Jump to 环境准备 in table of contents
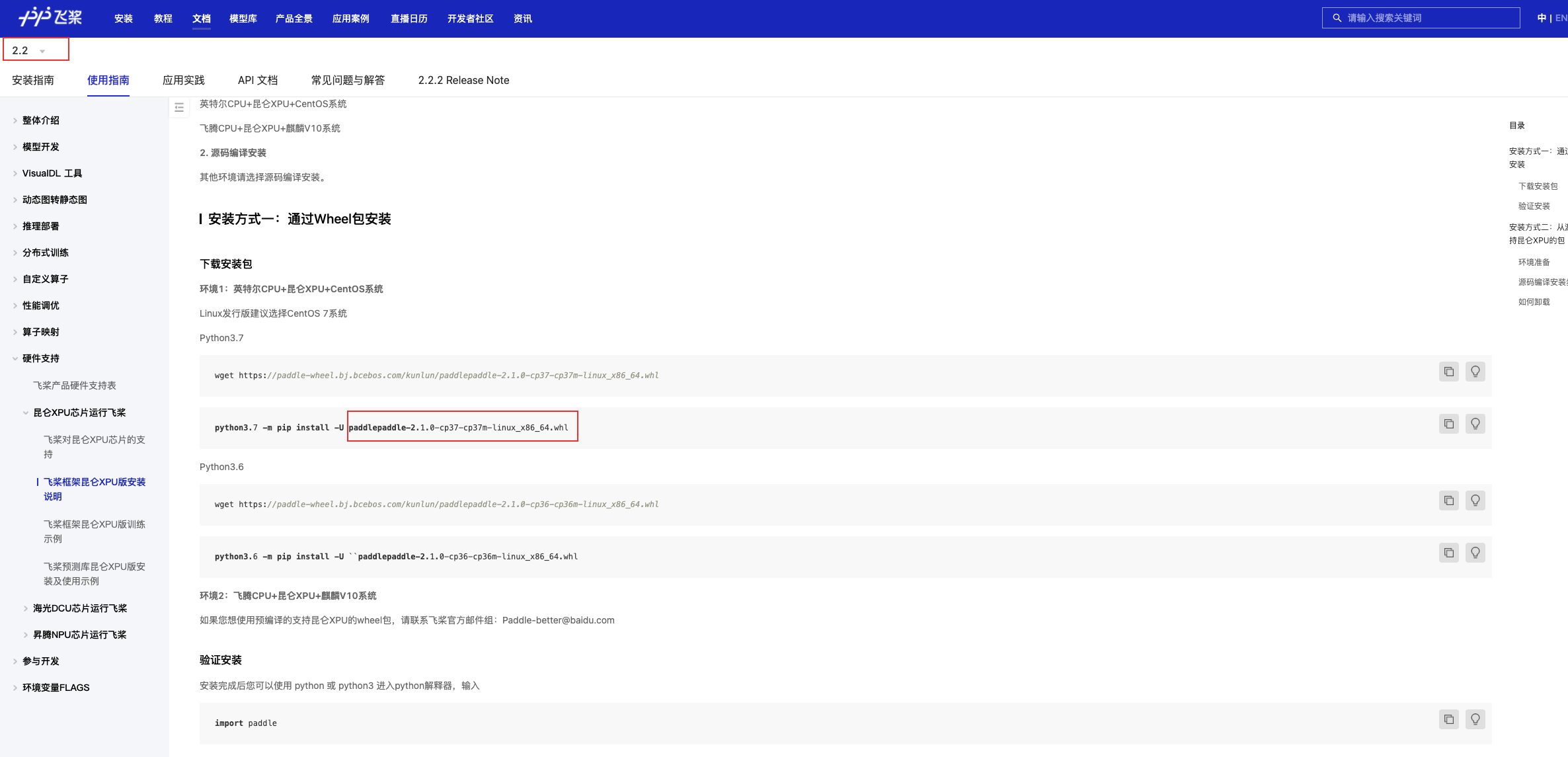Viewport: 1568px width, 757px height. coord(1534,262)
